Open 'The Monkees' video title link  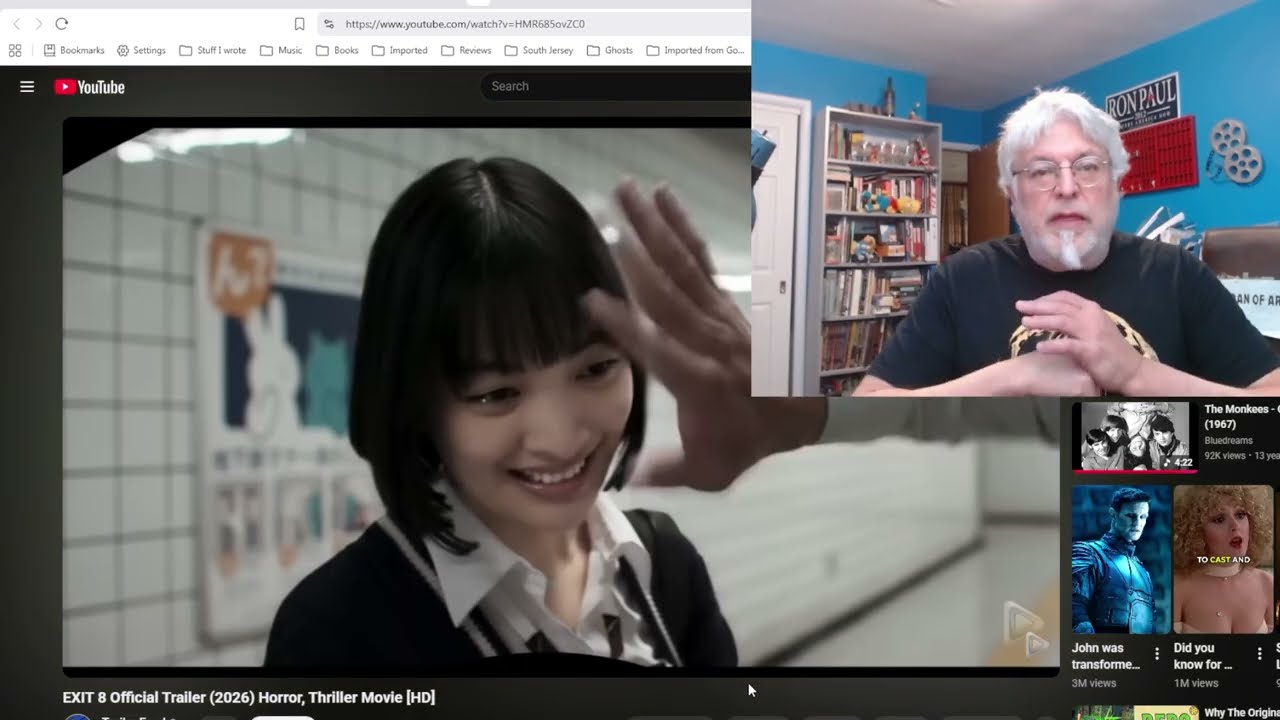(x=1241, y=417)
